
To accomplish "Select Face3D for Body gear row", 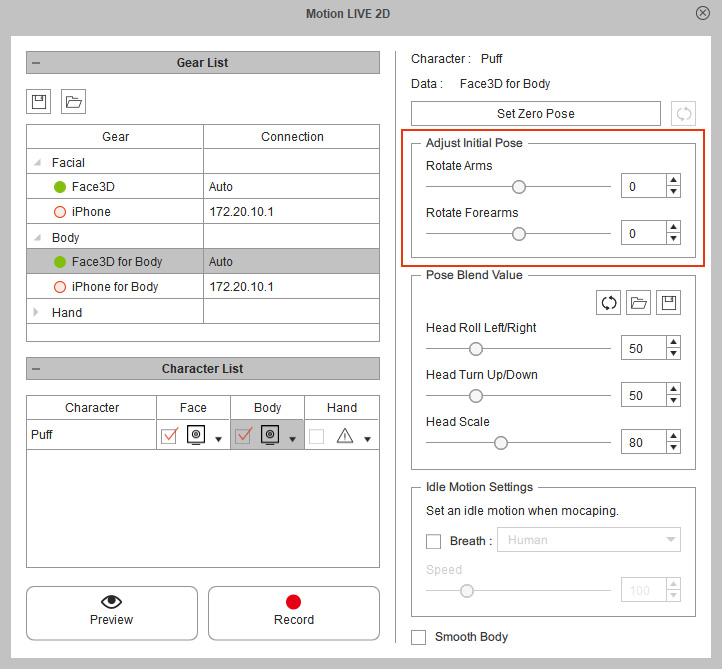I will [x=116, y=262].
